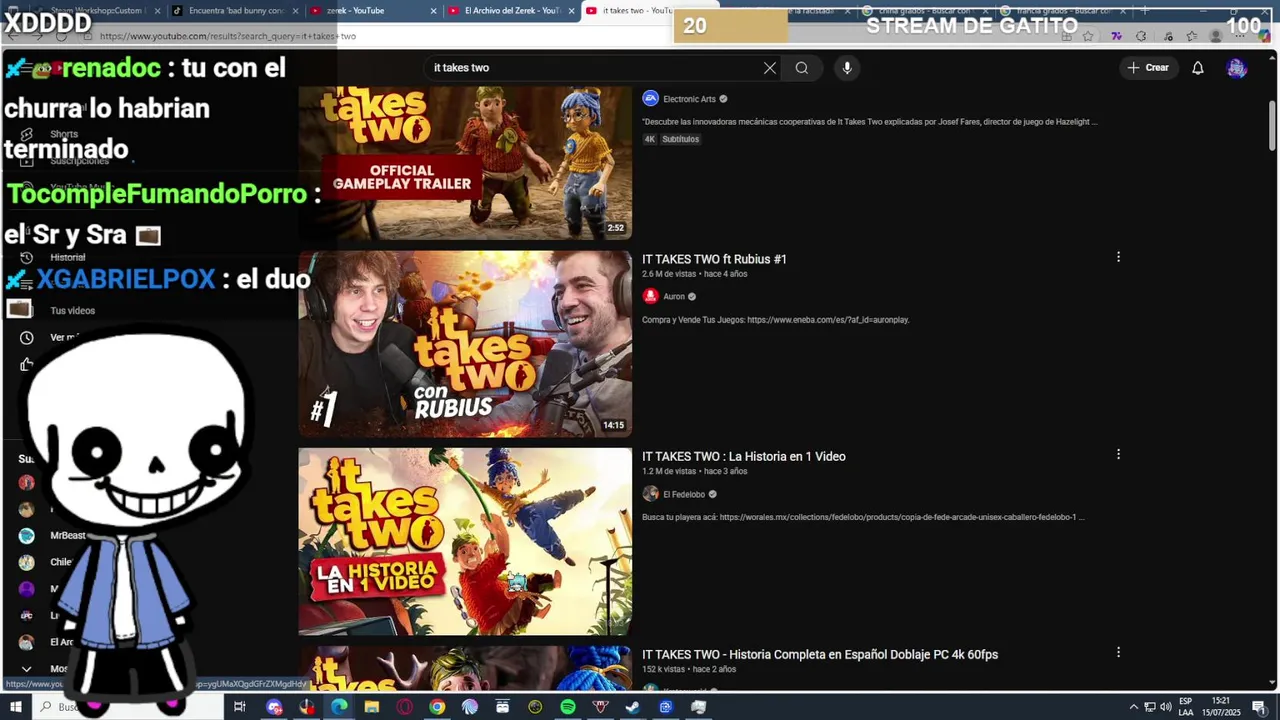Open Microsoft Edge from the taskbar
Screen dimensions: 1280x720
coord(339,707)
